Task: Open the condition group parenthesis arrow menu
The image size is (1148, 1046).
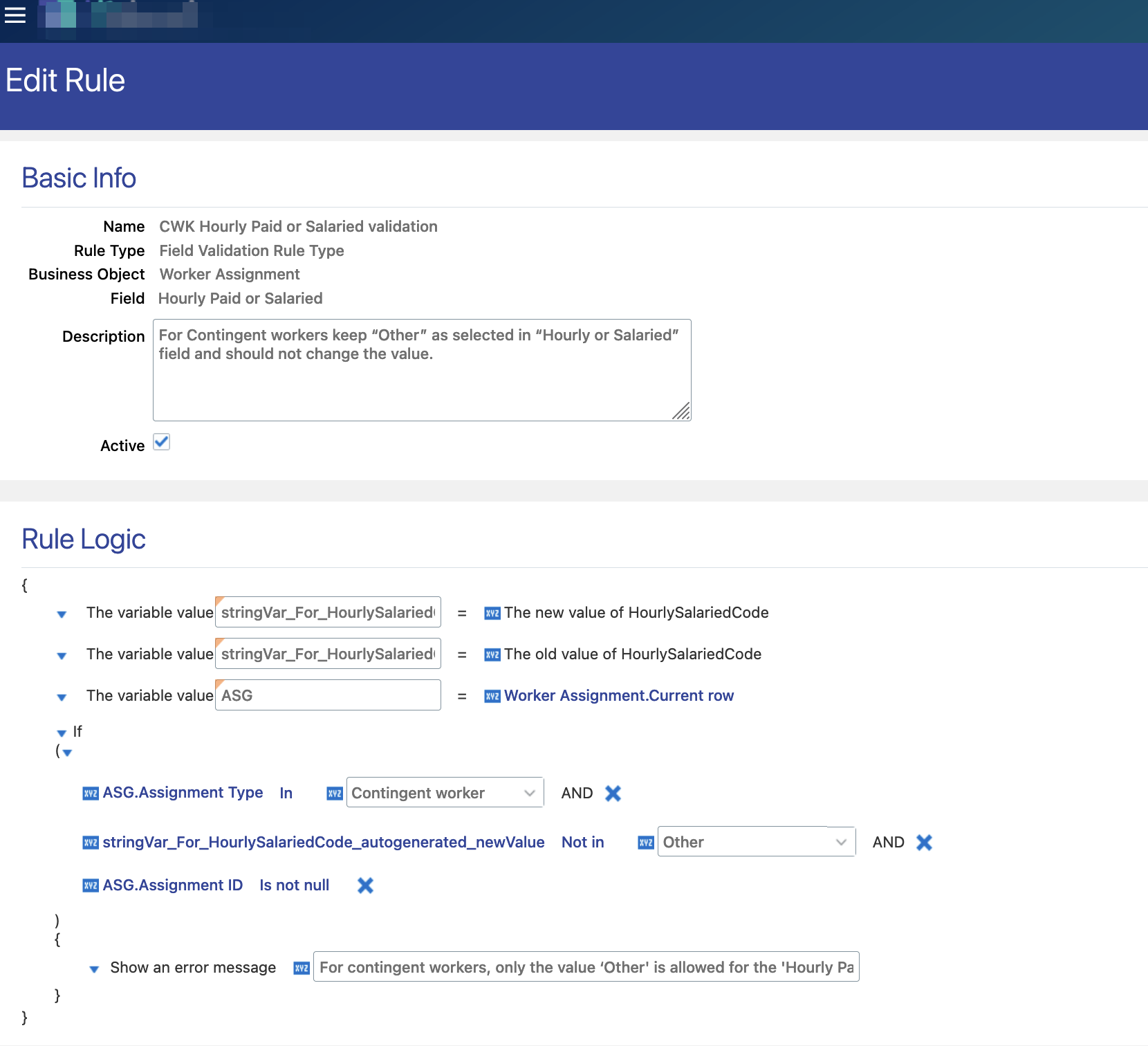Action: [x=67, y=753]
